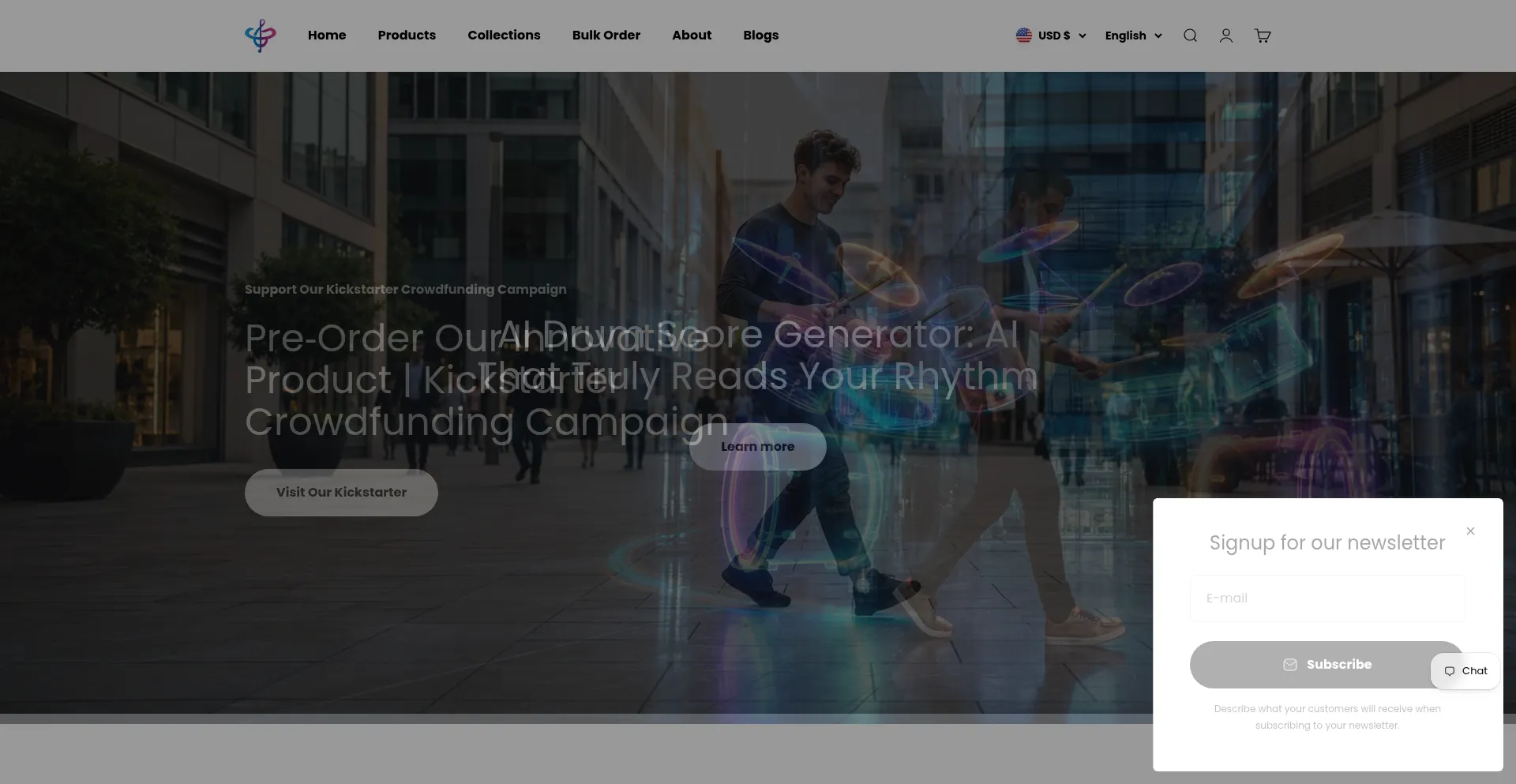Open the Collections menu item
1516x784 pixels.
click(504, 36)
